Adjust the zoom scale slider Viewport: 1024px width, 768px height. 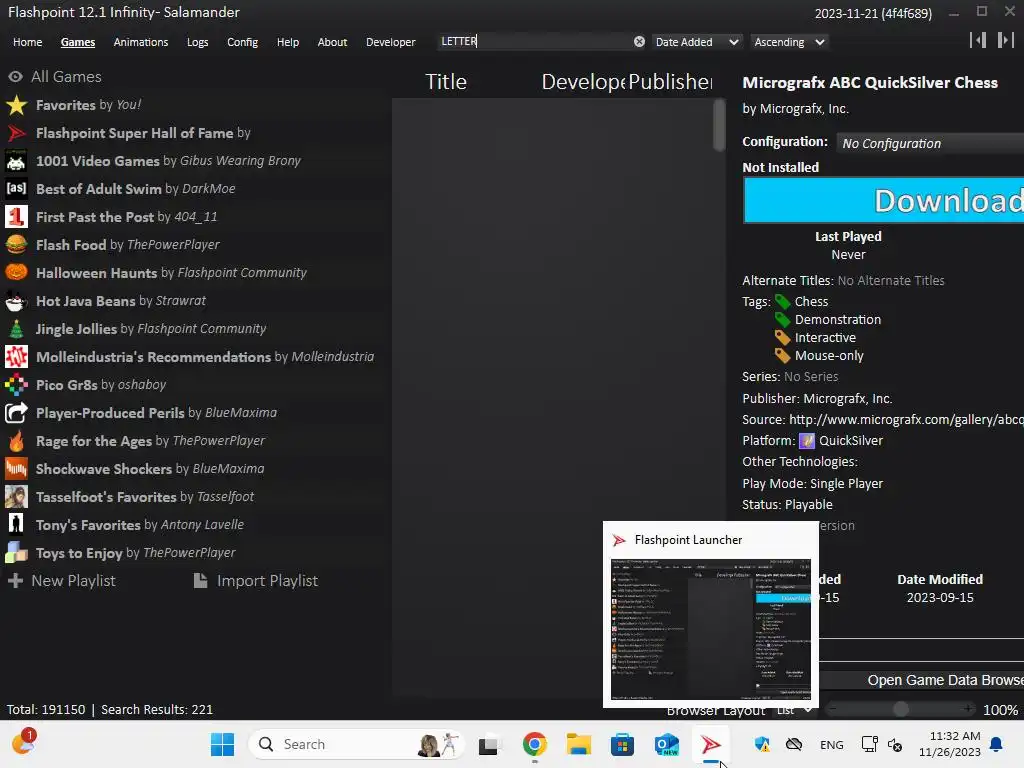[x=901, y=709]
